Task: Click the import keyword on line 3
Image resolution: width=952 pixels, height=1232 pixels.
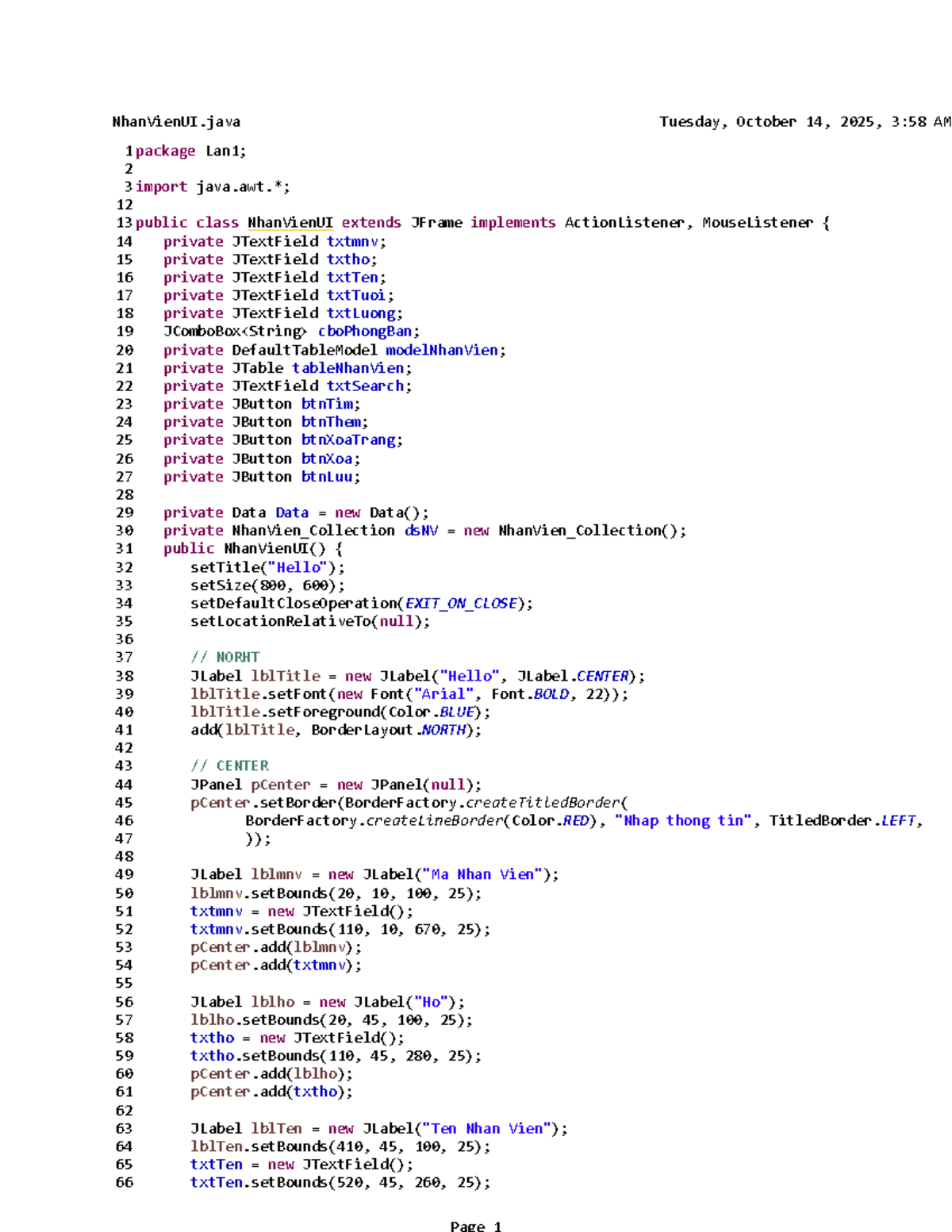Action: click(161, 186)
